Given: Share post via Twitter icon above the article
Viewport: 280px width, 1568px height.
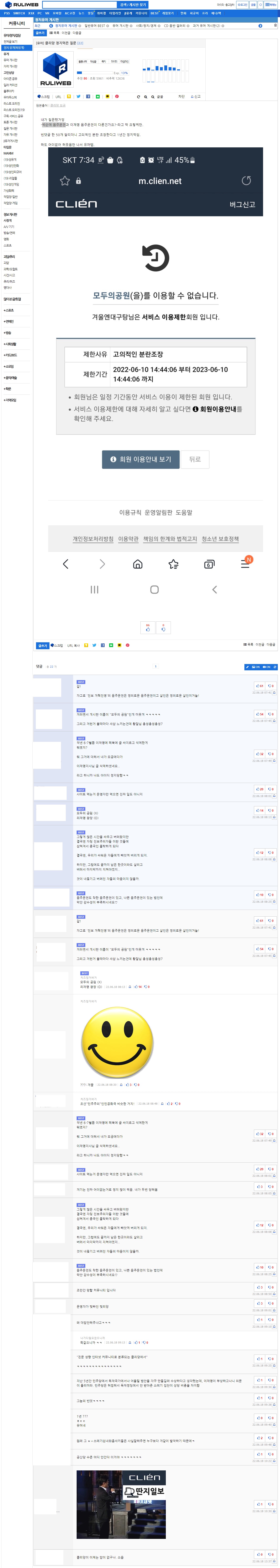Looking at the screenshot, I should [x=78, y=96].
